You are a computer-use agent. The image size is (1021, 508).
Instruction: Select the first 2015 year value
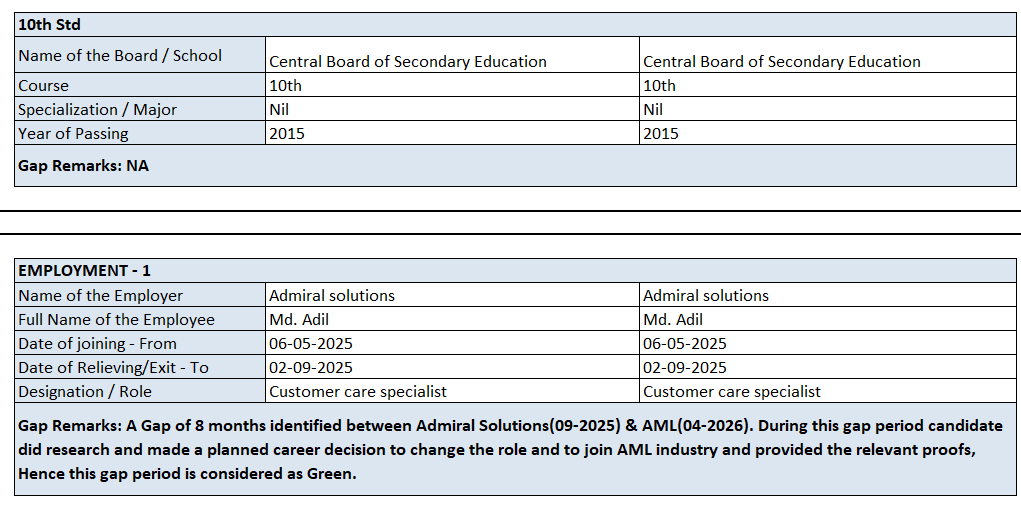(x=453, y=133)
